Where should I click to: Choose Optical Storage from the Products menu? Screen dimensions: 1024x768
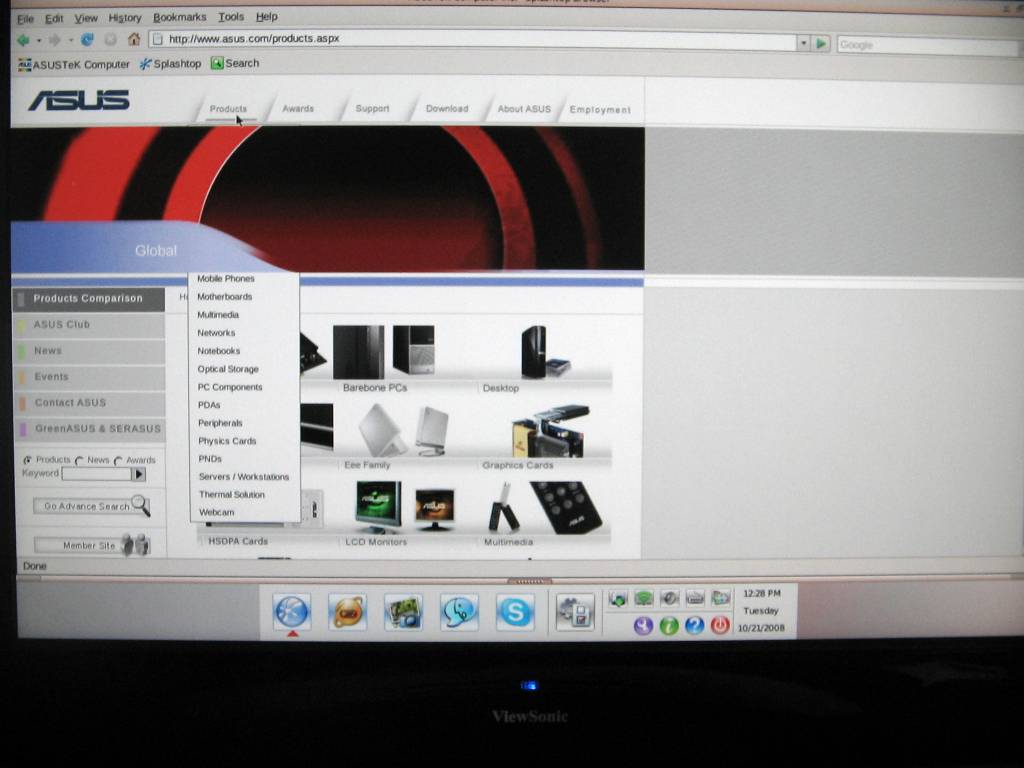tap(228, 369)
